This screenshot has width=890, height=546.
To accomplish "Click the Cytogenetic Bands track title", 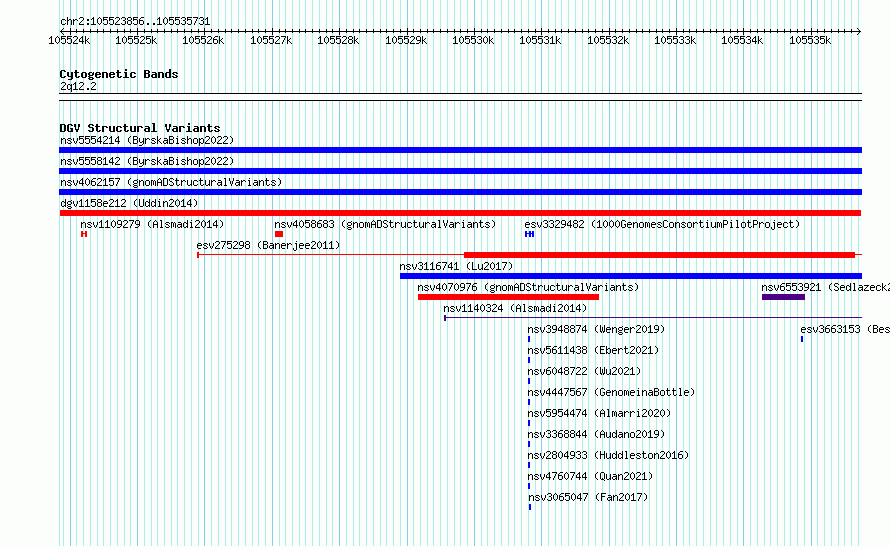I will (119, 74).
